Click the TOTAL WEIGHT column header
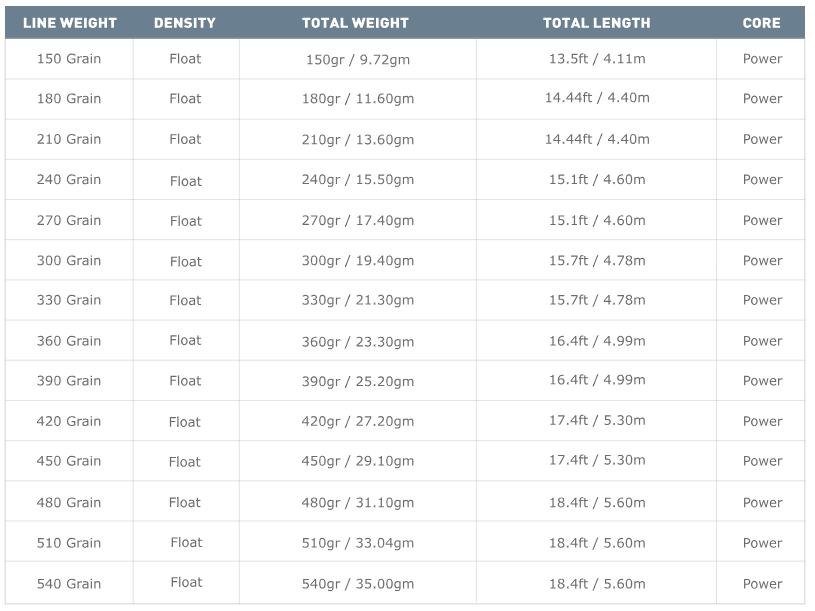This screenshot has height=611, width=815. pyautogui.click(x=356, y=23)
